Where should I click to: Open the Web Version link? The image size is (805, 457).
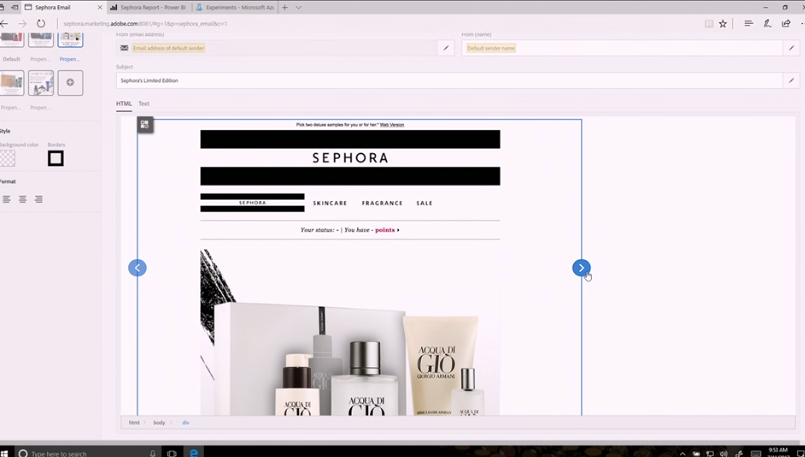[392, 125]
